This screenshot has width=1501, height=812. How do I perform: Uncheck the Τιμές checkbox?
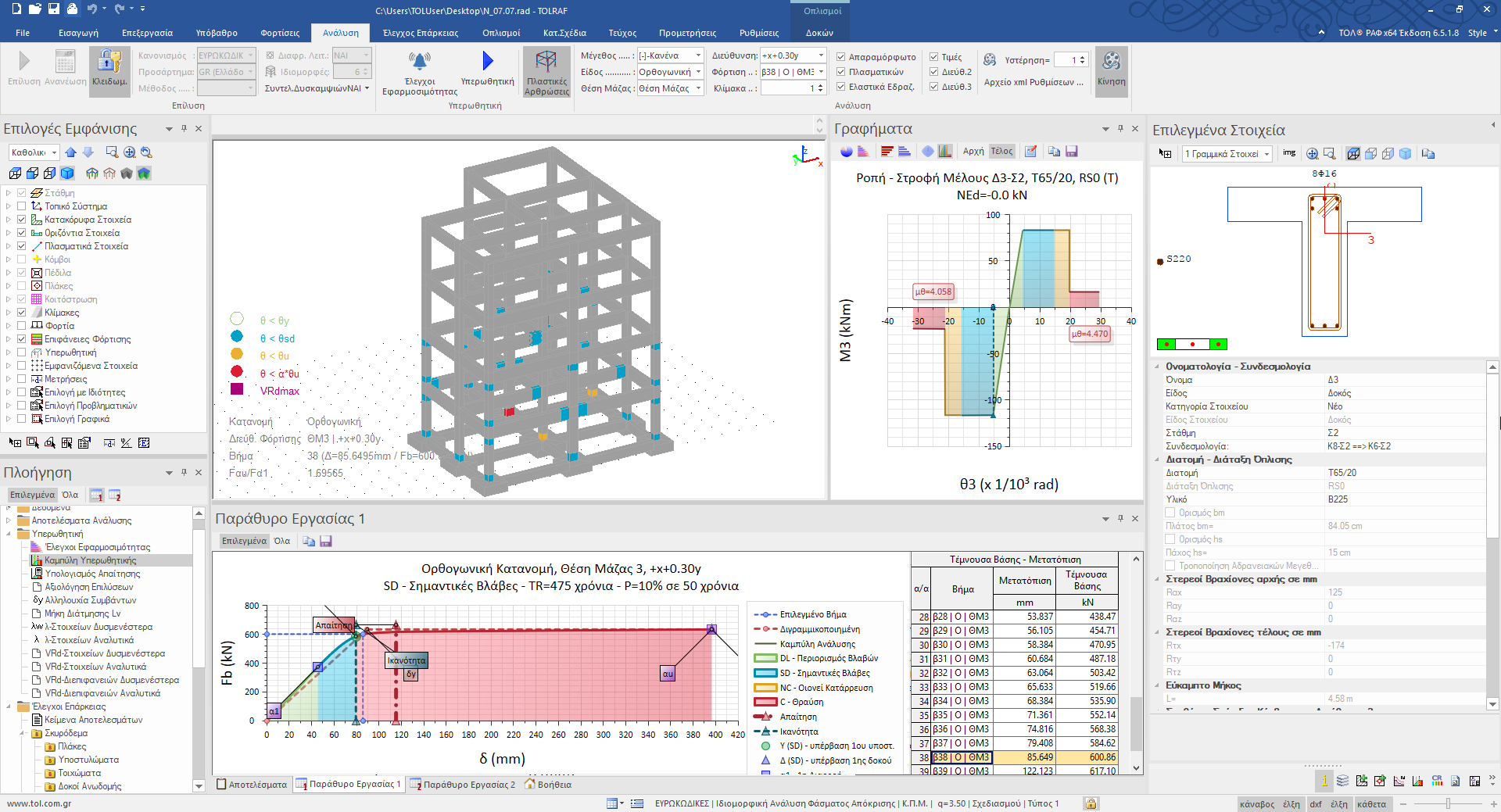tap(934, 57)
